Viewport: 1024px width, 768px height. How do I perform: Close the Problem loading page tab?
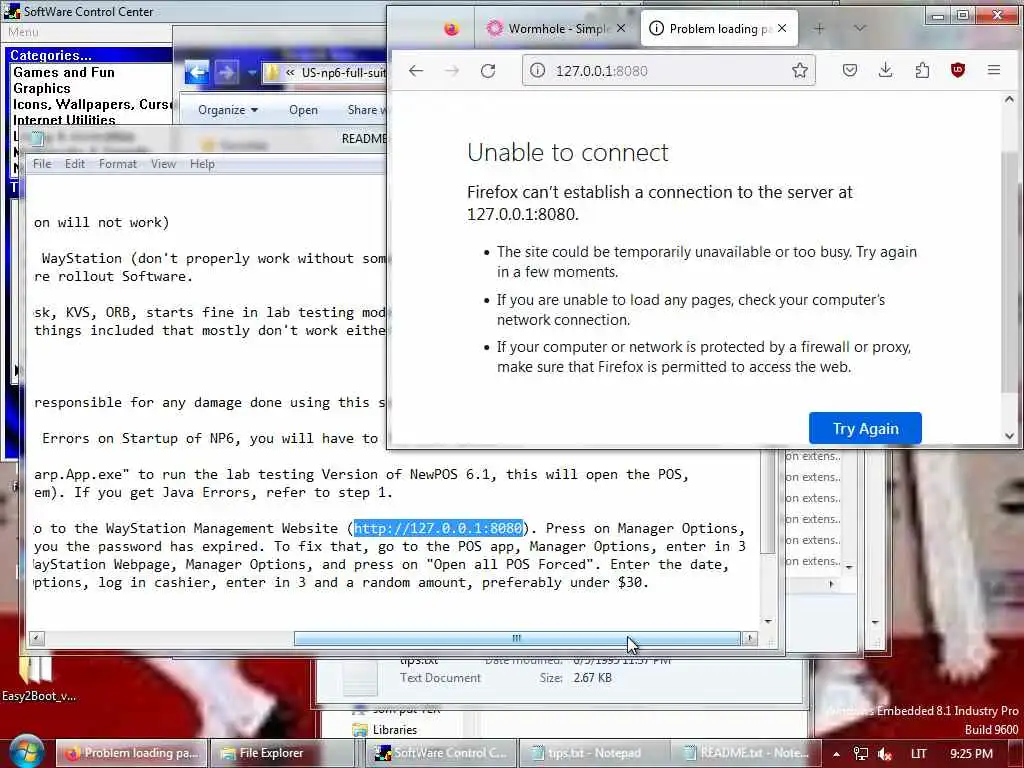(x=782, y=28)
